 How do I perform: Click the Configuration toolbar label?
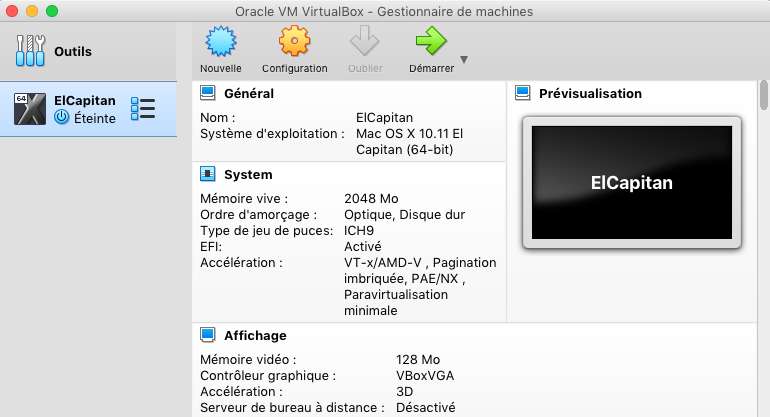point(295,68)
